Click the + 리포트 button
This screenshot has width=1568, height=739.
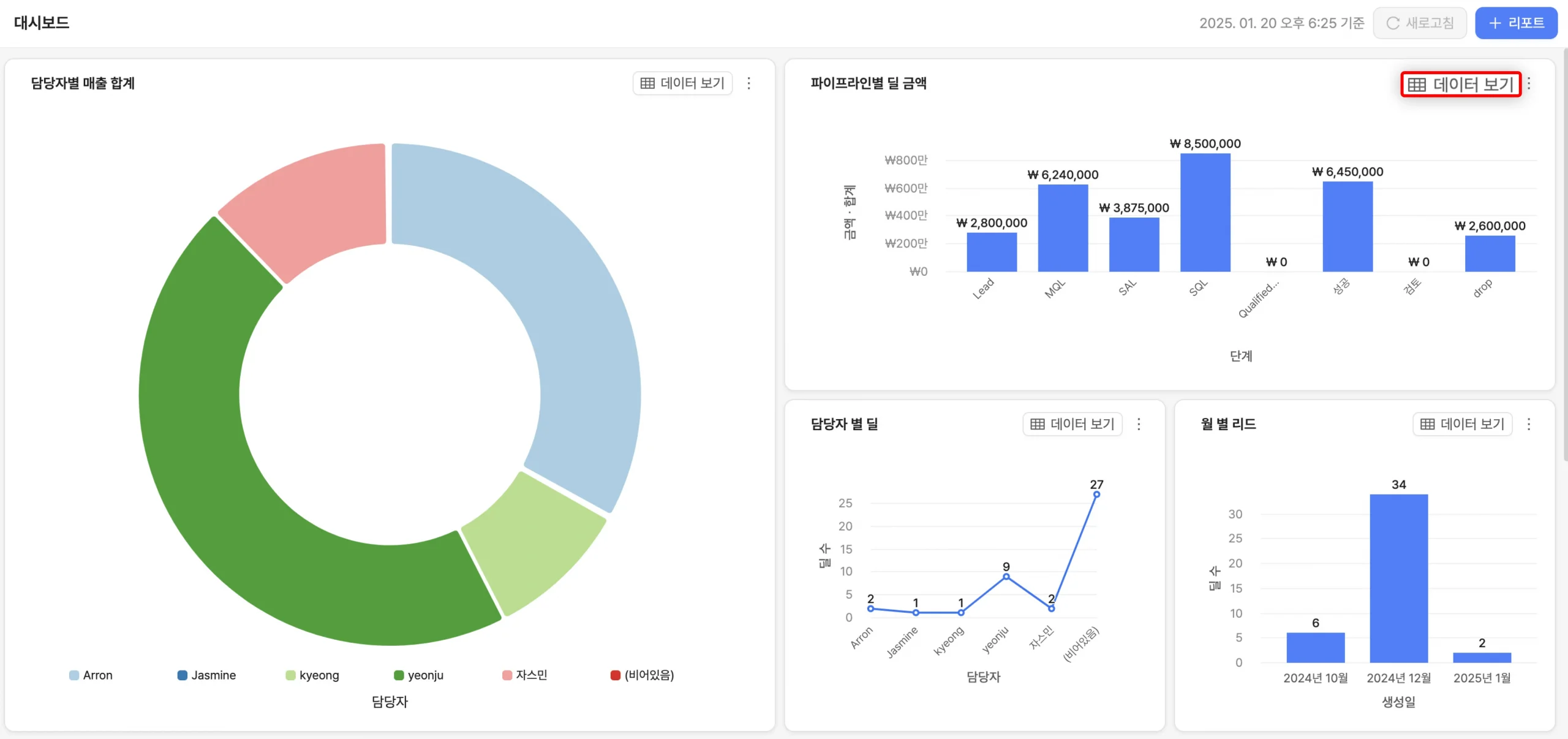(x=1516, y=23)
